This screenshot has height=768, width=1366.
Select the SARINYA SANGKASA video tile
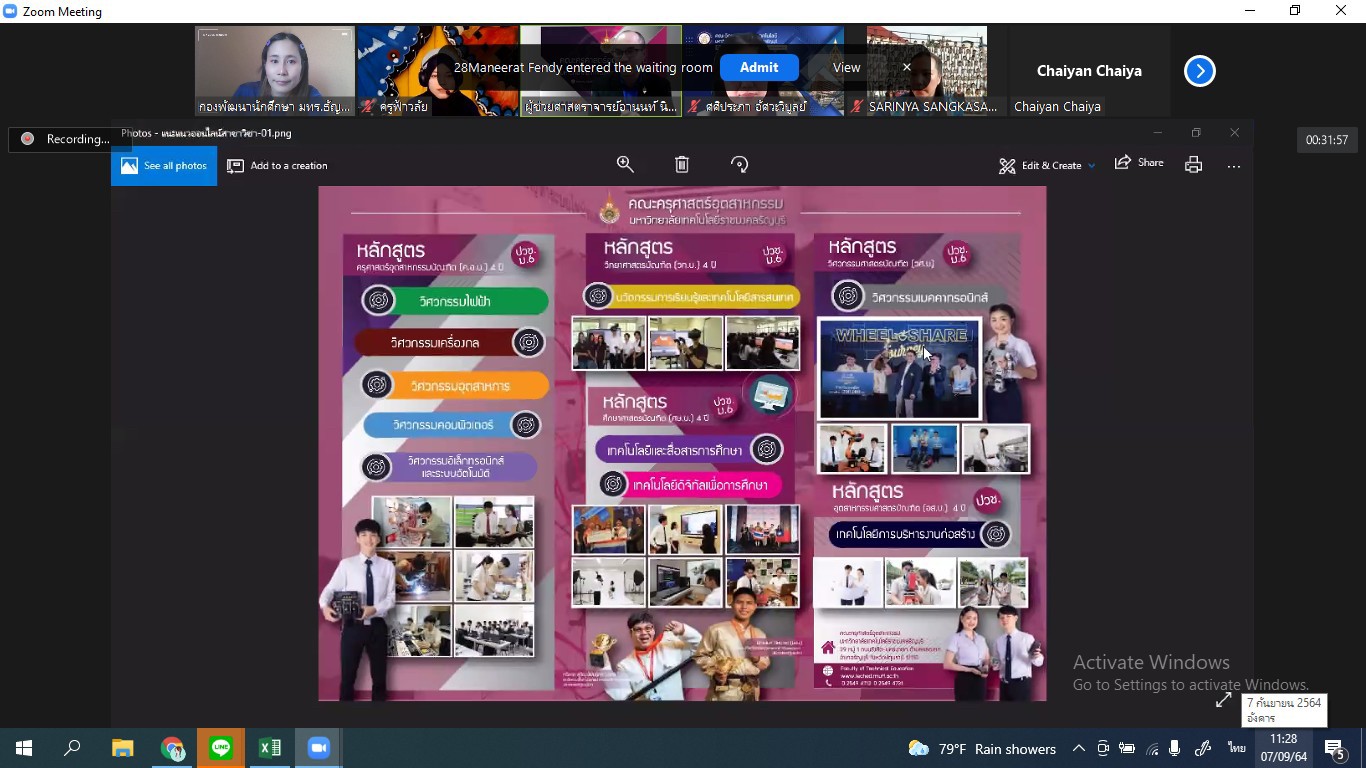[x=926, y=71]
